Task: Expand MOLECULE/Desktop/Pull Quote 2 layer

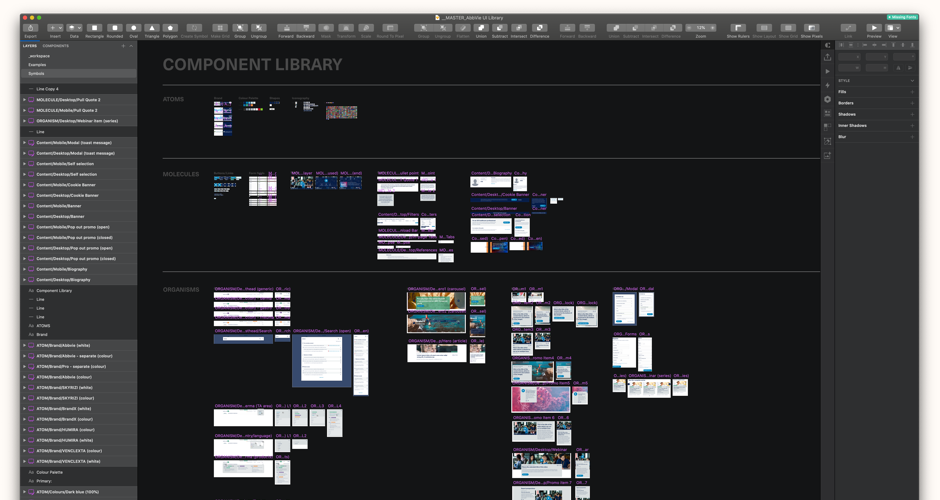Action: click(x=24, y=100)
